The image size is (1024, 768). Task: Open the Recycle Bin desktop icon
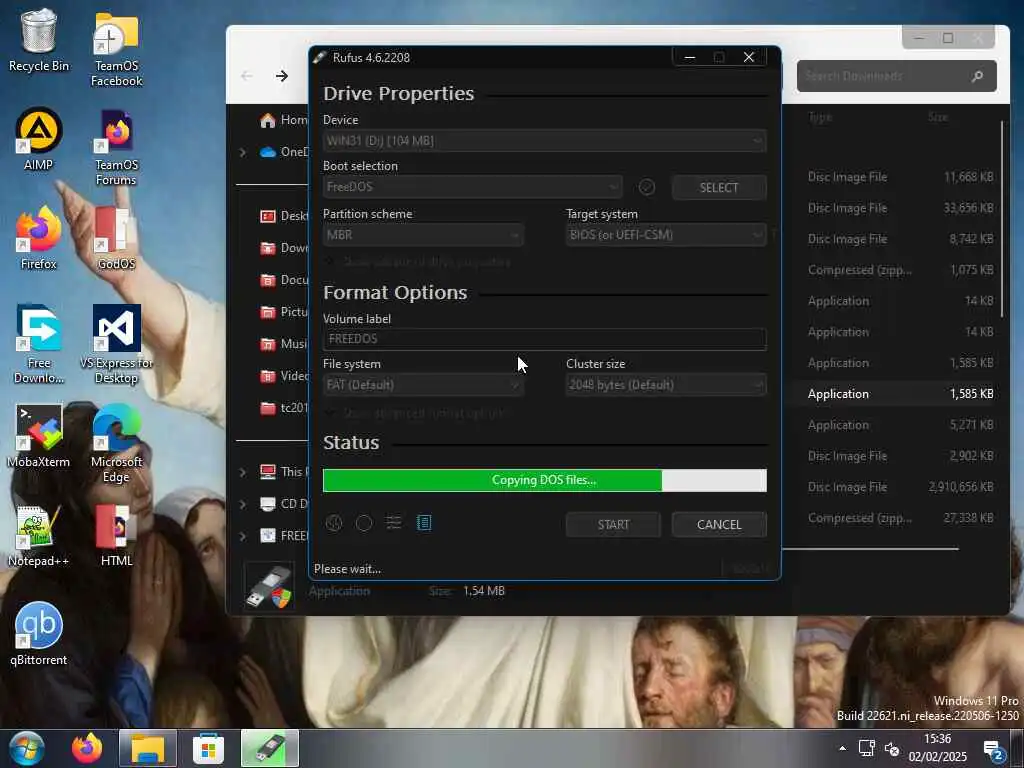click(x=39, y=40)
